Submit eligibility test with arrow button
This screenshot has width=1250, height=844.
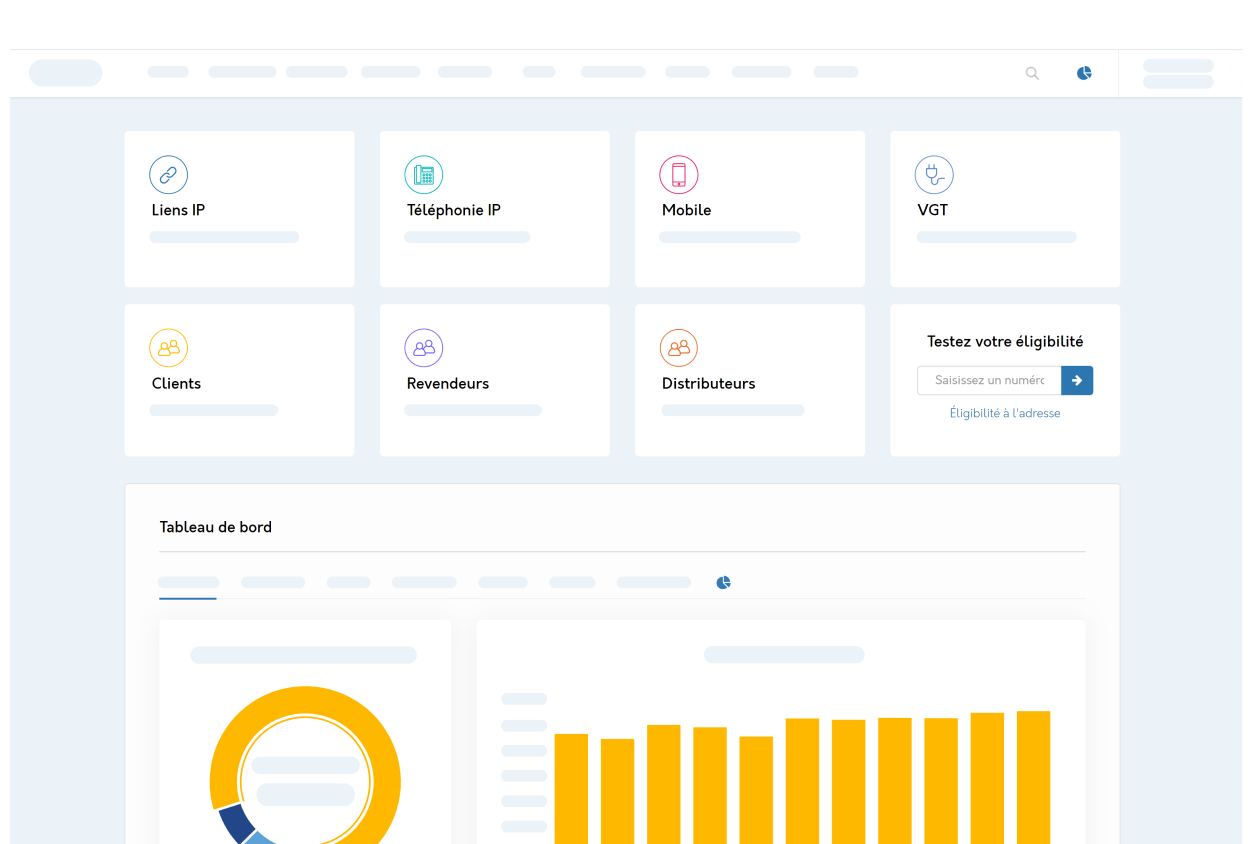(x=1077, y=380)
